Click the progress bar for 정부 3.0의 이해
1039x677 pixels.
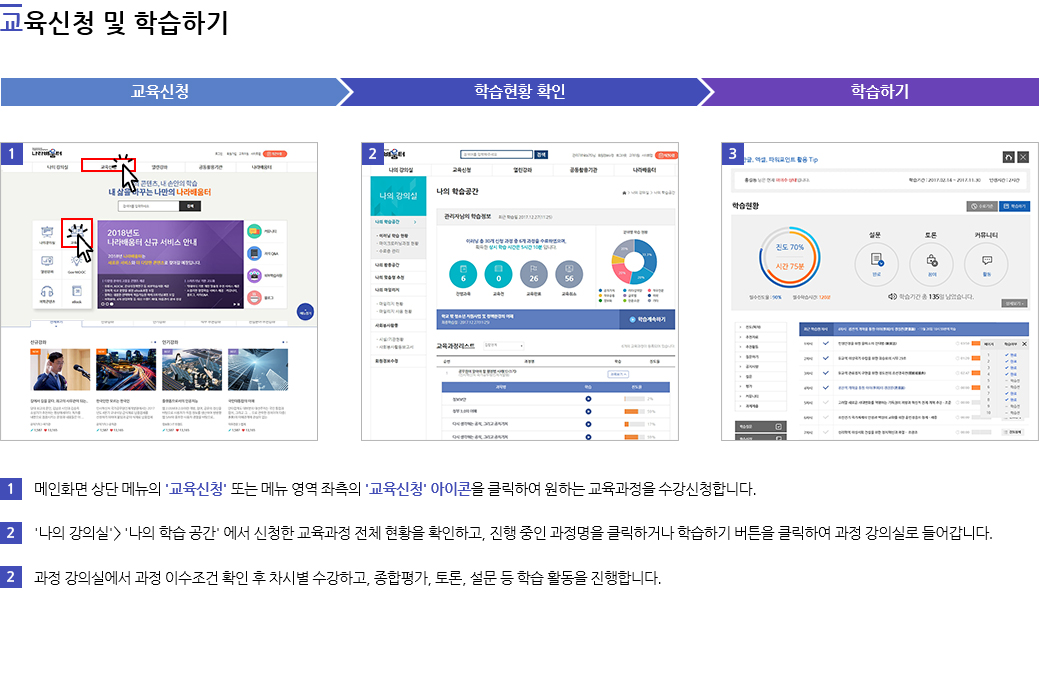(633, 411)
